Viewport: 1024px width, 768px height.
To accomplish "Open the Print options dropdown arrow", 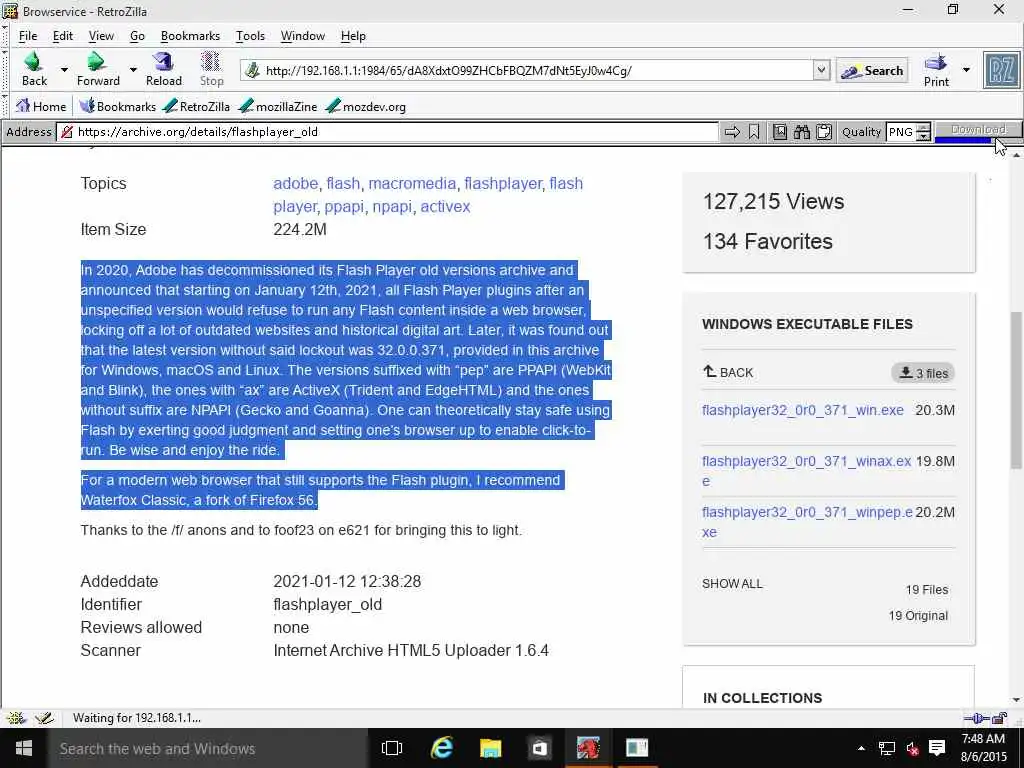I will pyautogui.click(x=966, y=70).
